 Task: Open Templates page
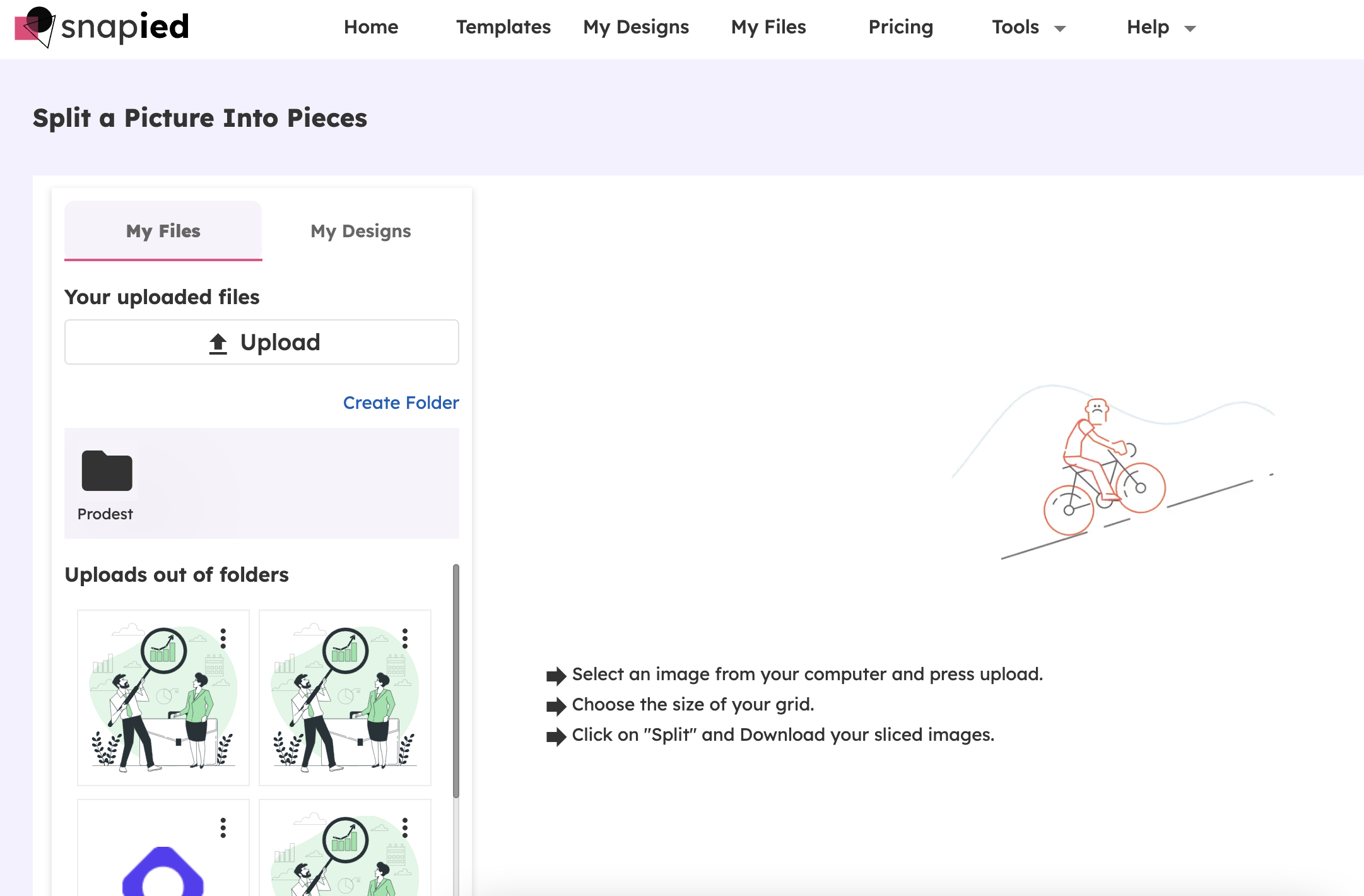(503, 27)
